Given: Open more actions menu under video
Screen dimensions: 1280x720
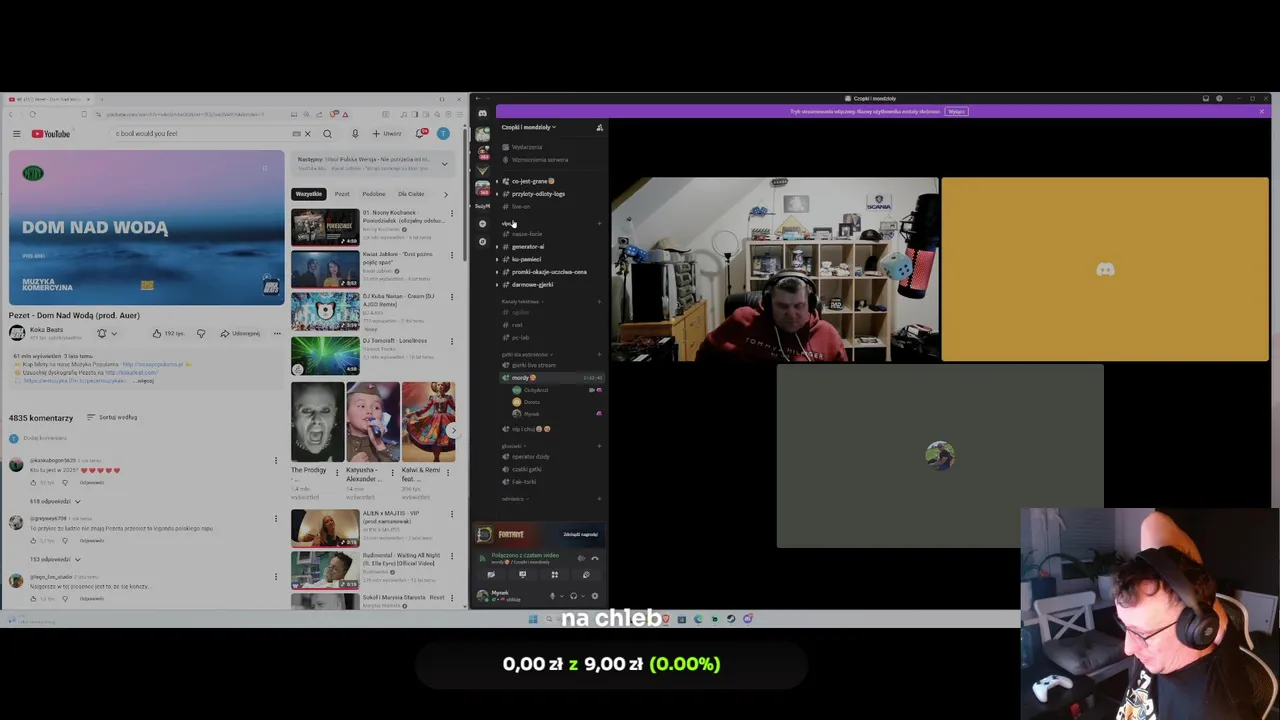Looking at the screenshot, I should point(277,333).
